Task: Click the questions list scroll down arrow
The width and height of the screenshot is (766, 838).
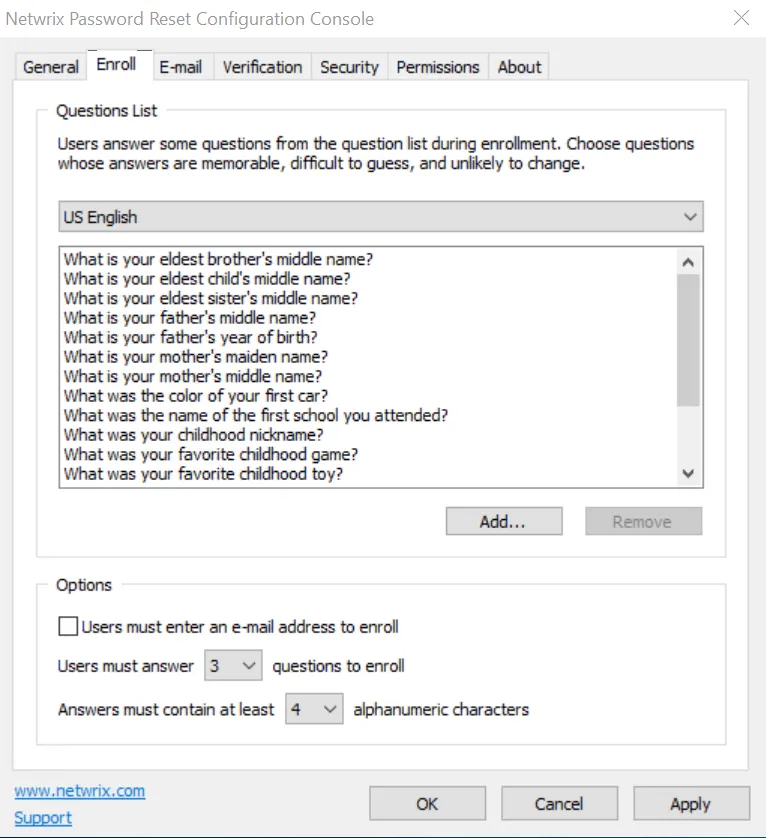Action: pos(688,474)
